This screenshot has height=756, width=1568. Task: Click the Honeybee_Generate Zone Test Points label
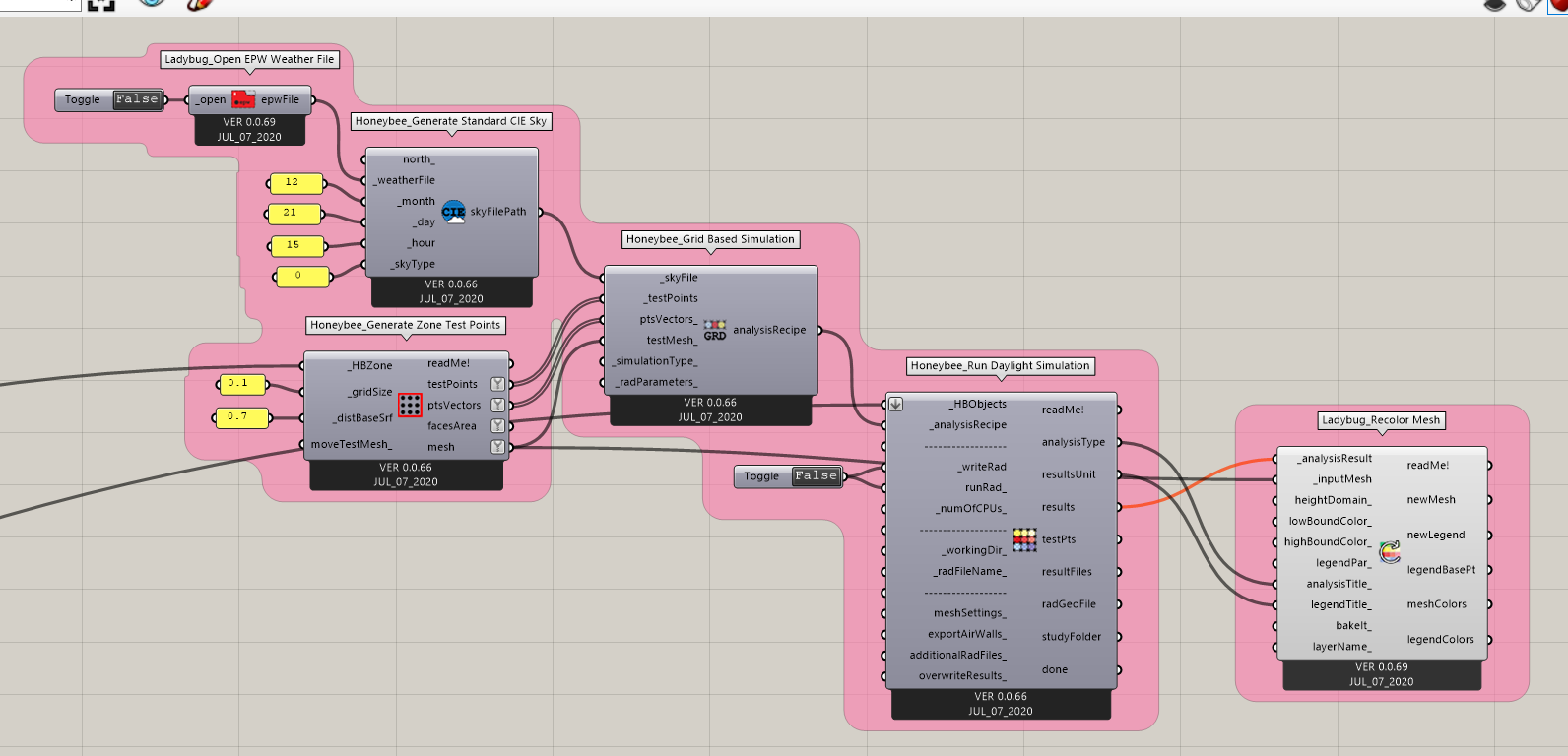pyautogui.click(x=406, y=325)
